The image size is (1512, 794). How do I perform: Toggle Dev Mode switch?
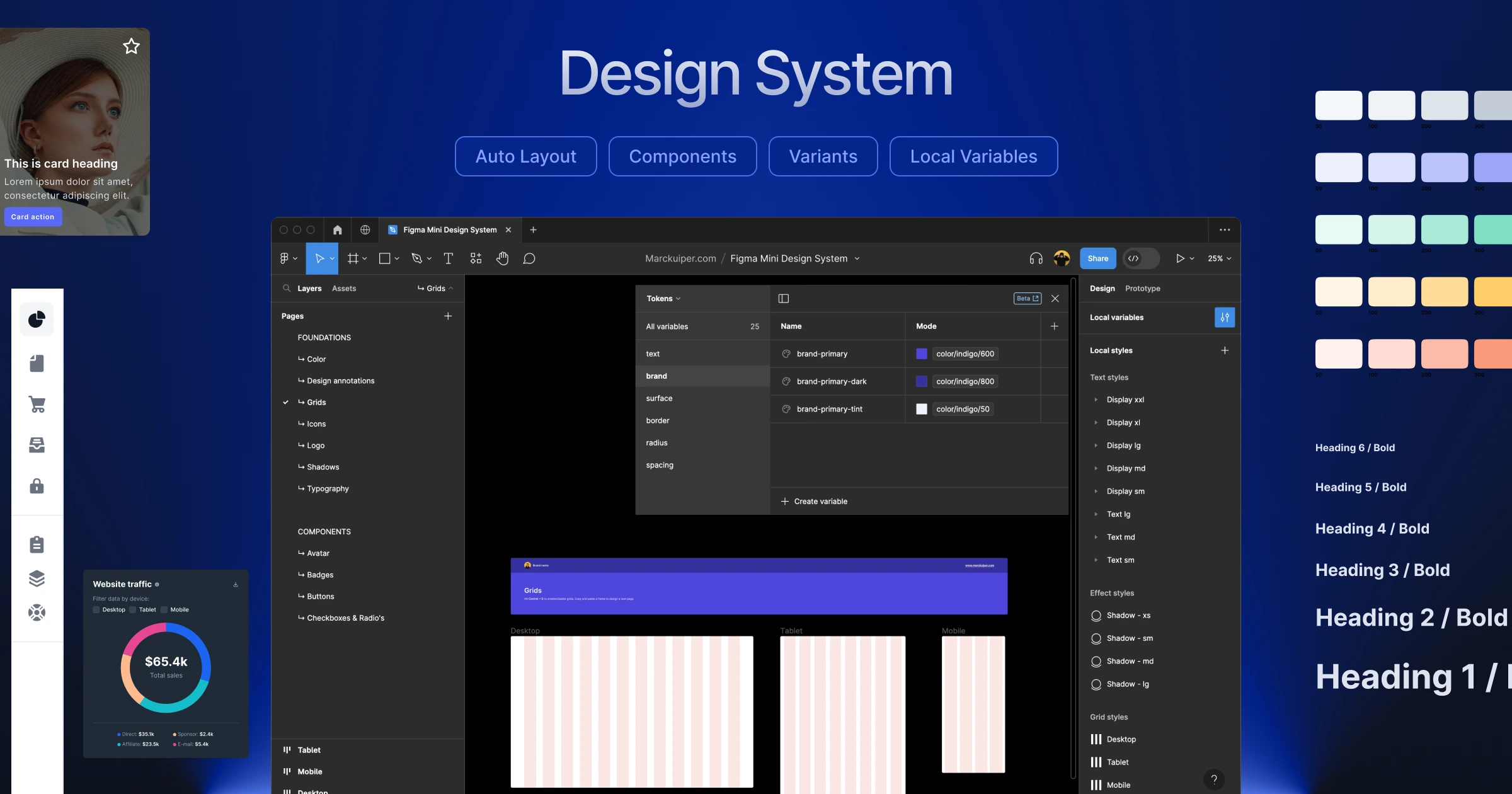click(x=1140, y=258)
